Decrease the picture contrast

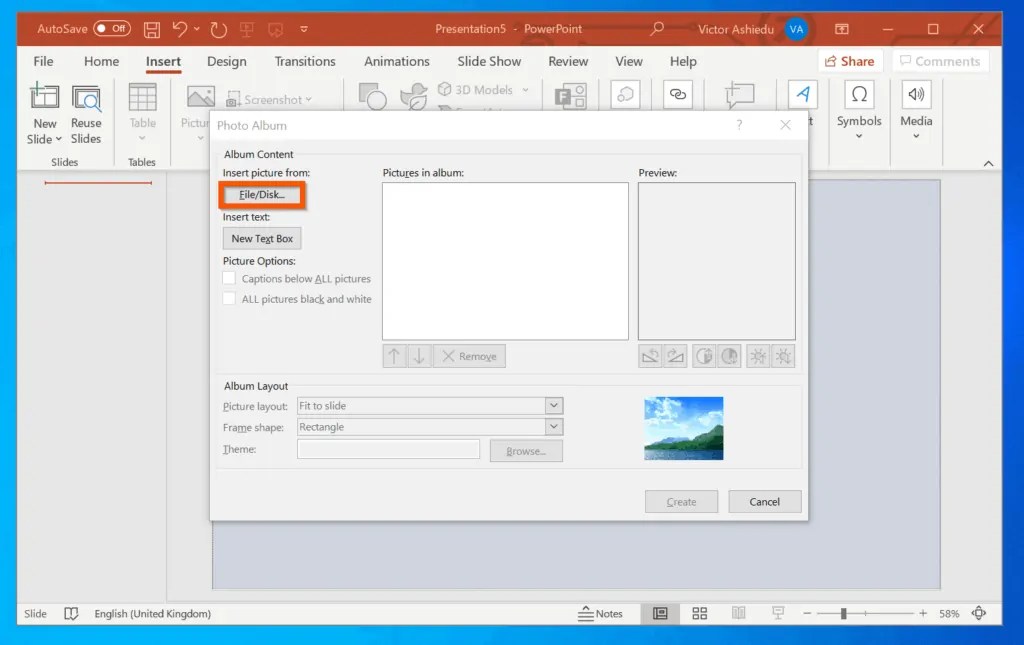730,355
